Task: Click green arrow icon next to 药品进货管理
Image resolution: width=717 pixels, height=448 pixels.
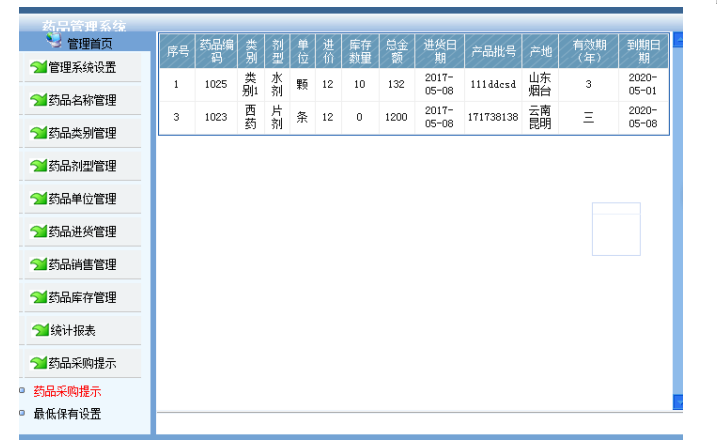Action: point(38,232)
